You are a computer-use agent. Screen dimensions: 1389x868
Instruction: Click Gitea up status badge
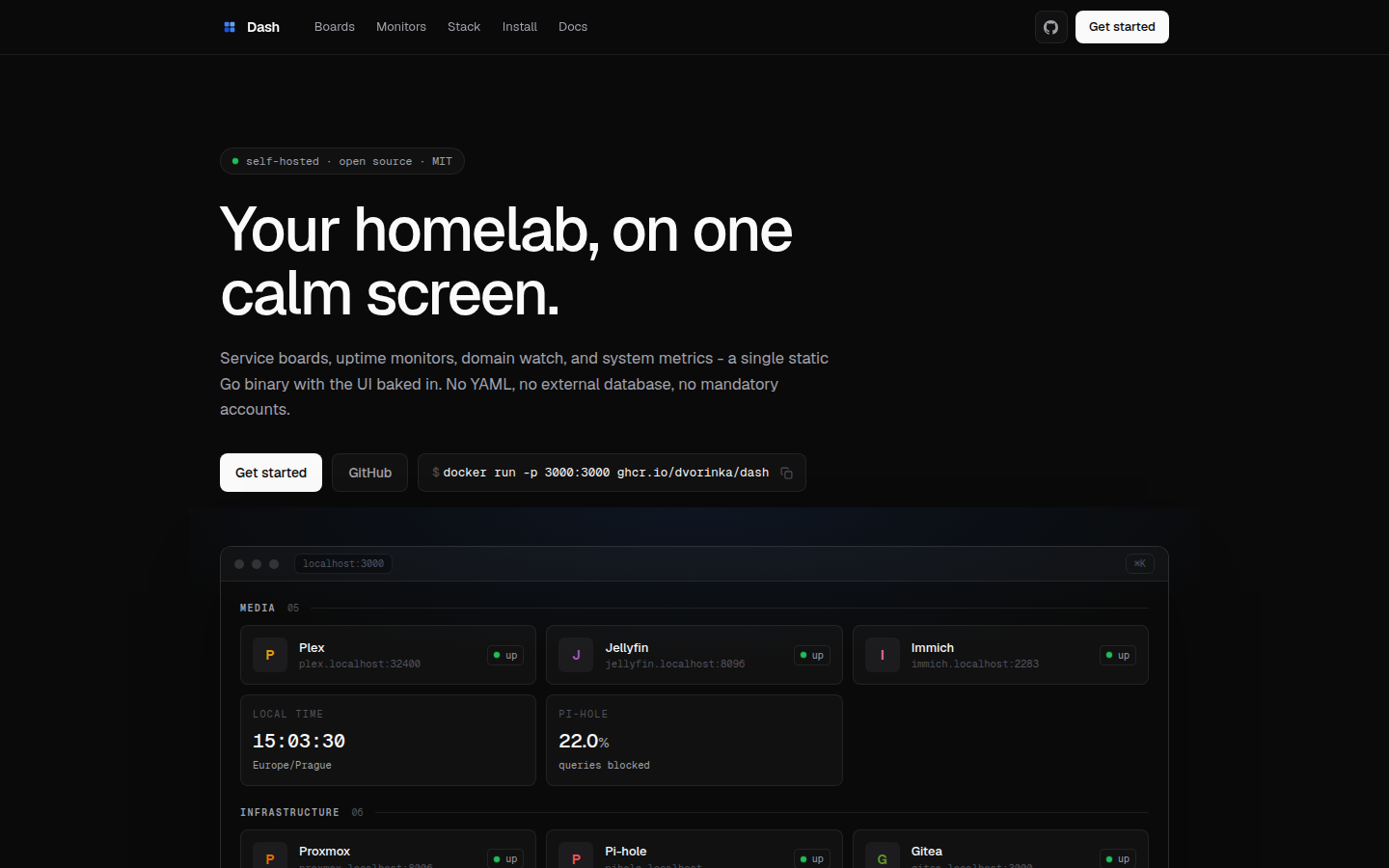tap(1118, 858)
